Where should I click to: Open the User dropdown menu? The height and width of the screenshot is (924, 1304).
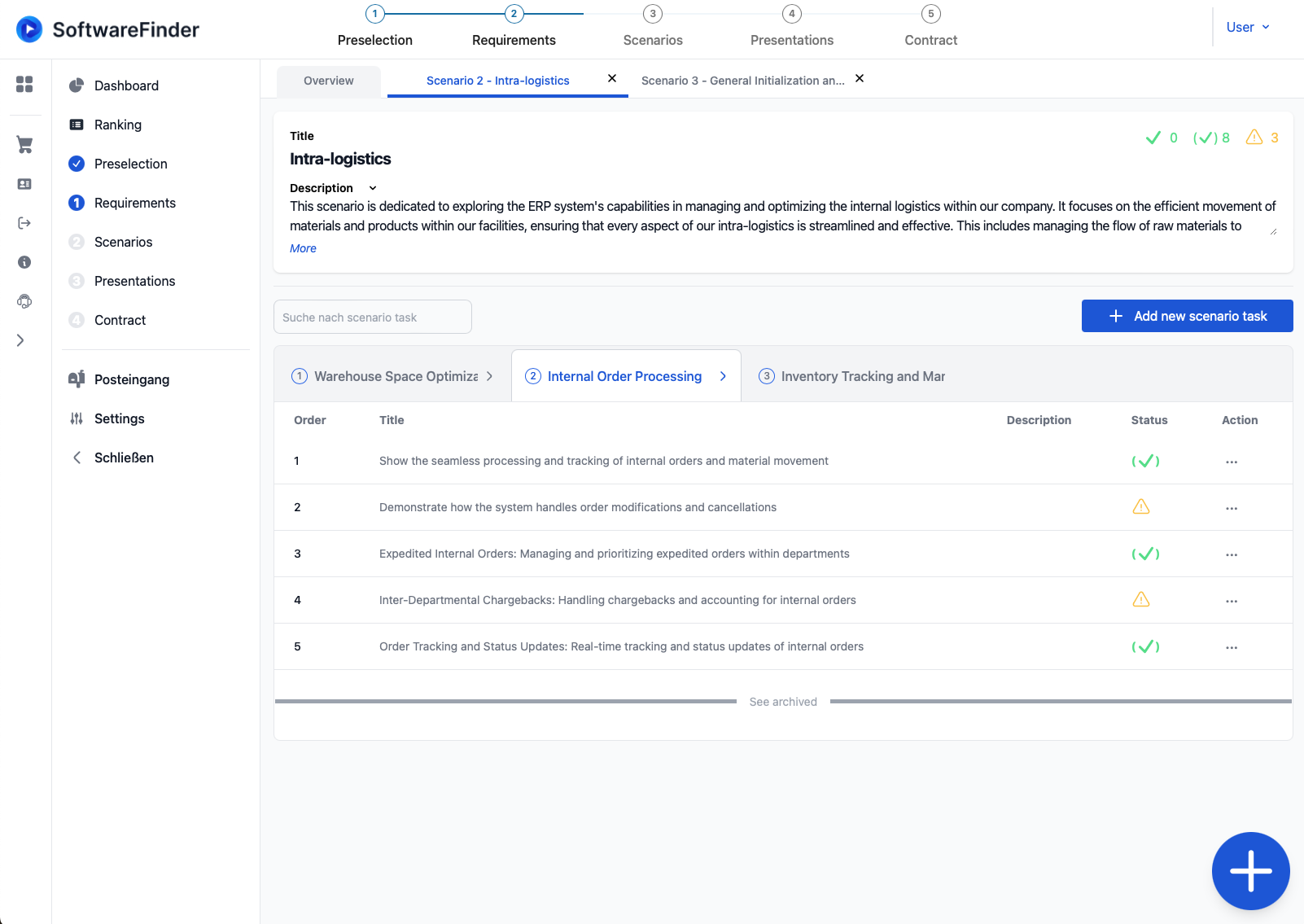[1247, 27]
